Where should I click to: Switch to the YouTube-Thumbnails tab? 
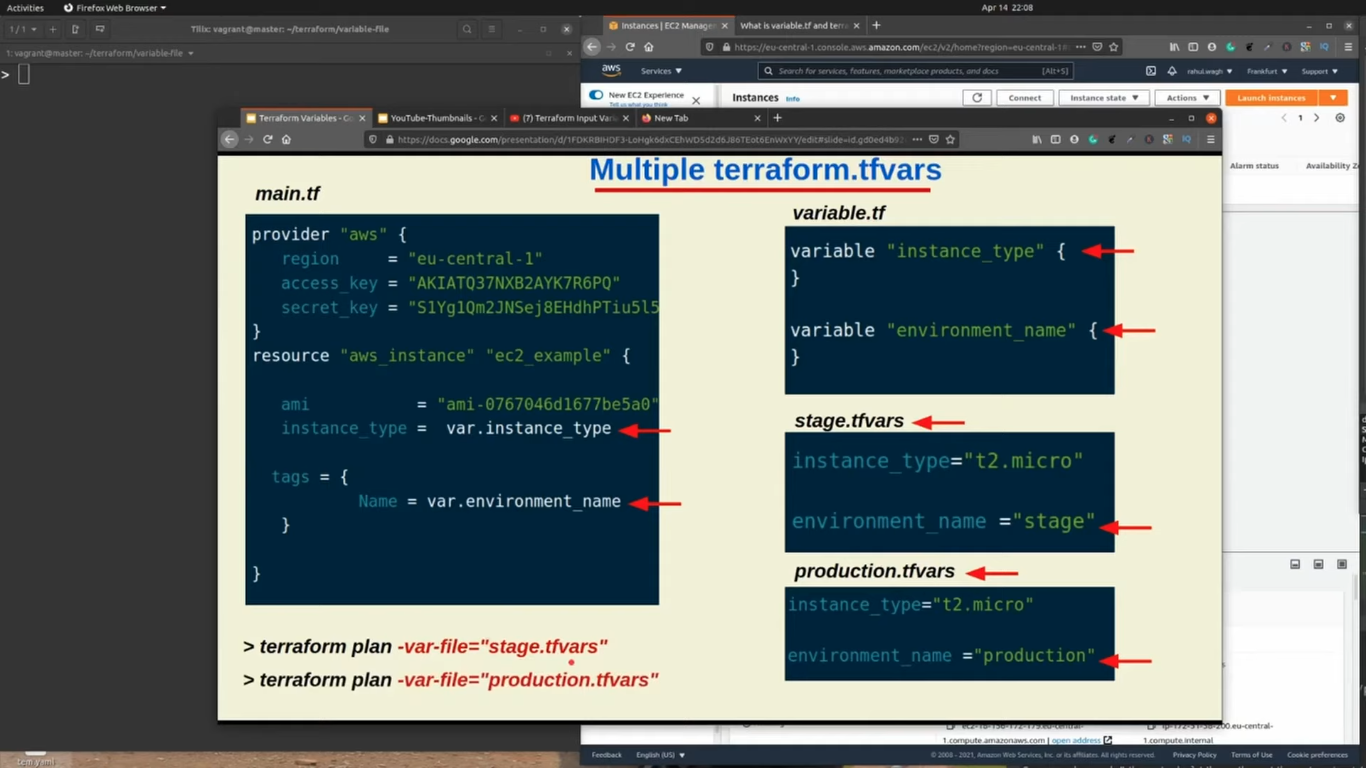tap(435, 118)
